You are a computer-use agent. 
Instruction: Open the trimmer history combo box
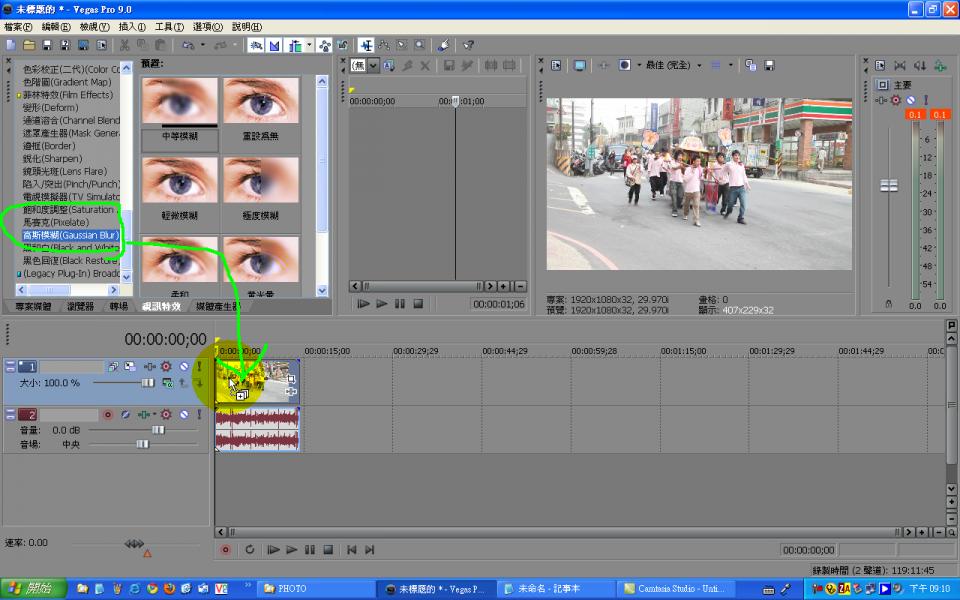365,65
